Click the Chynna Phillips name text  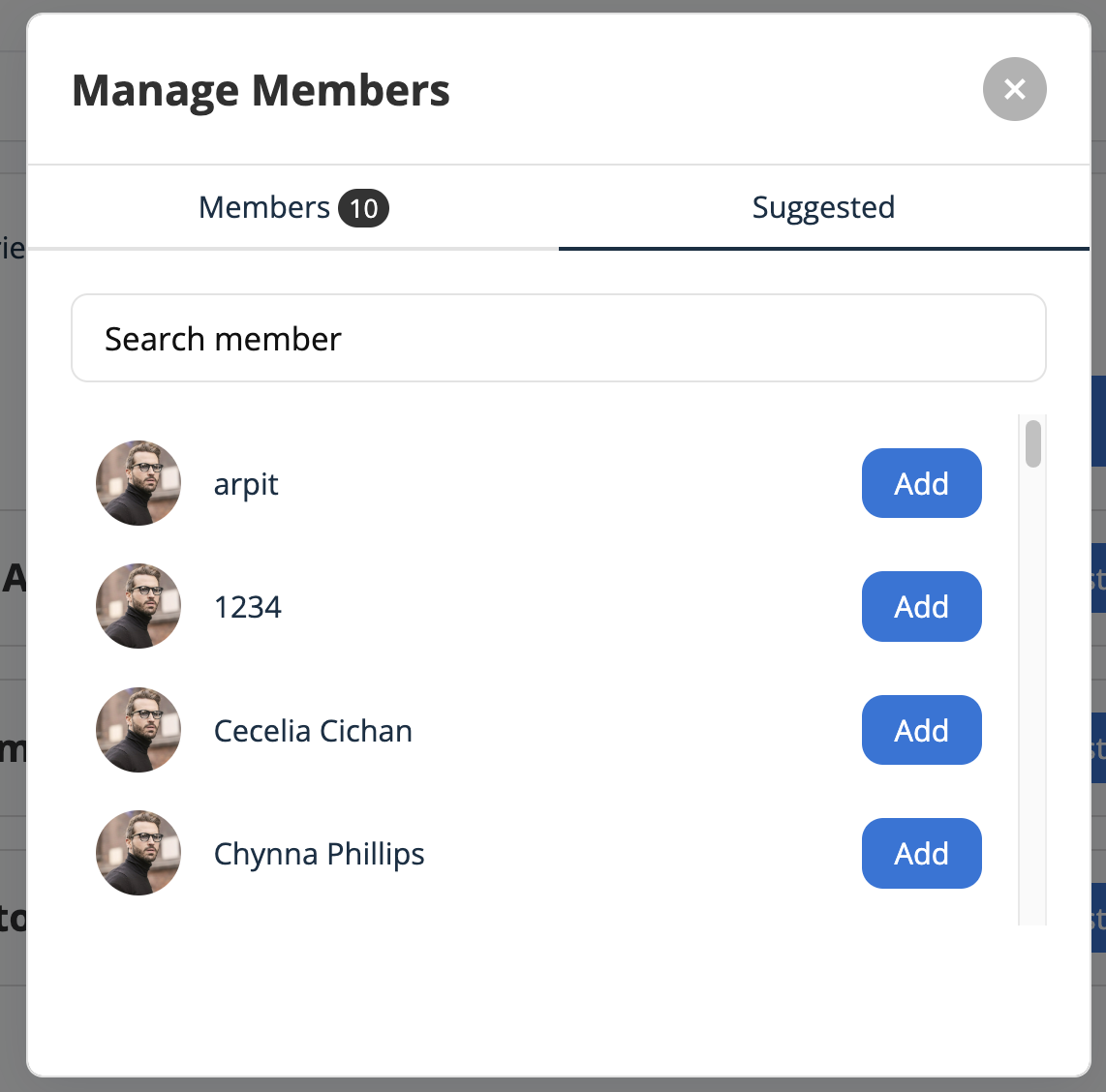[319, 854]
